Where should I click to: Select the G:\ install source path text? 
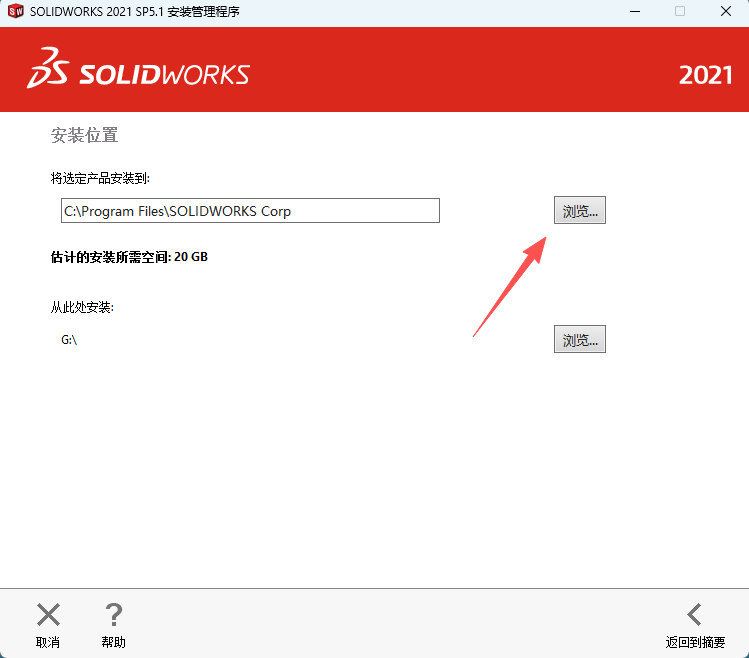pyautogui.click(x=69, y=340)
